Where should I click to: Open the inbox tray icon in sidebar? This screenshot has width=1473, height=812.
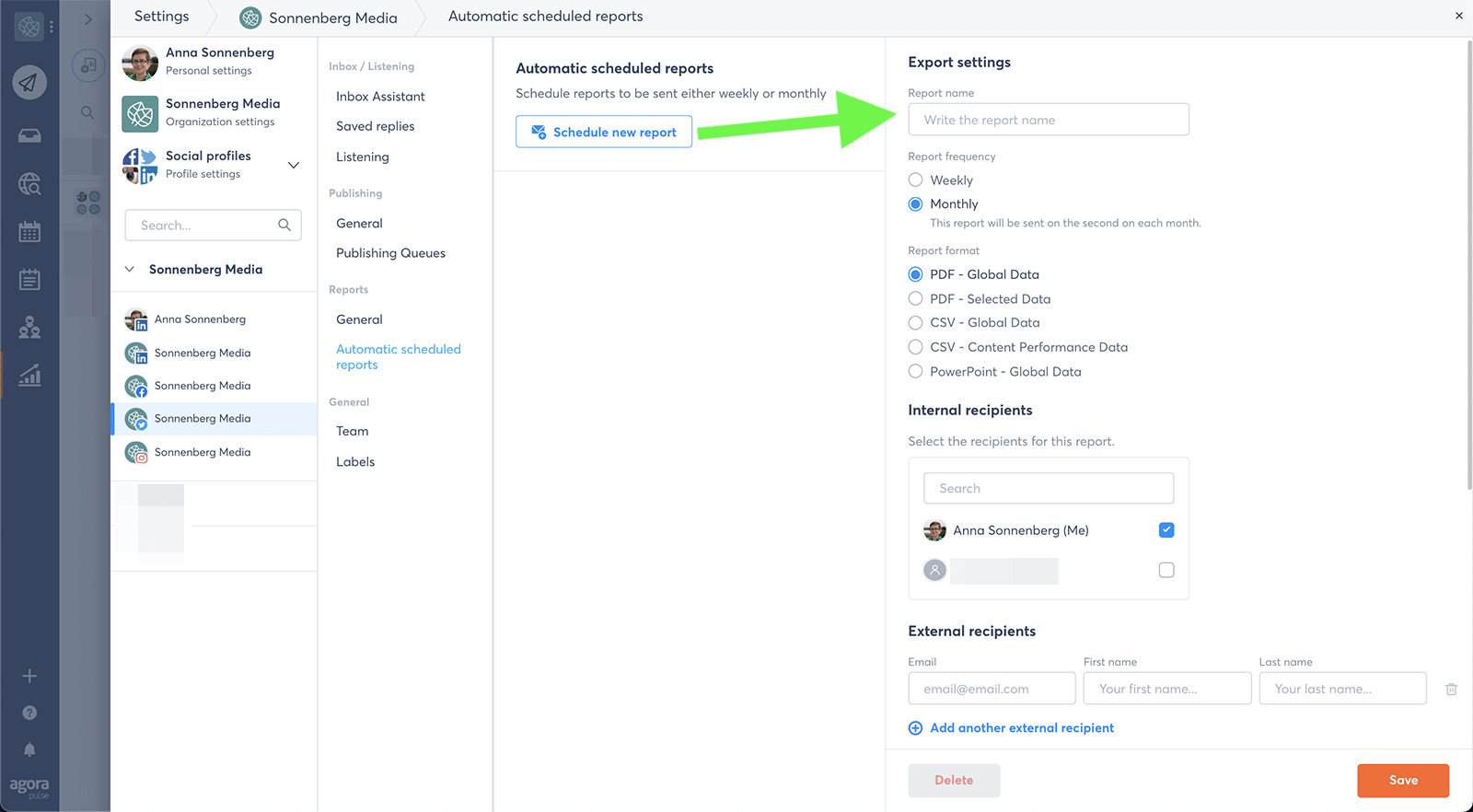pos(29,135)
